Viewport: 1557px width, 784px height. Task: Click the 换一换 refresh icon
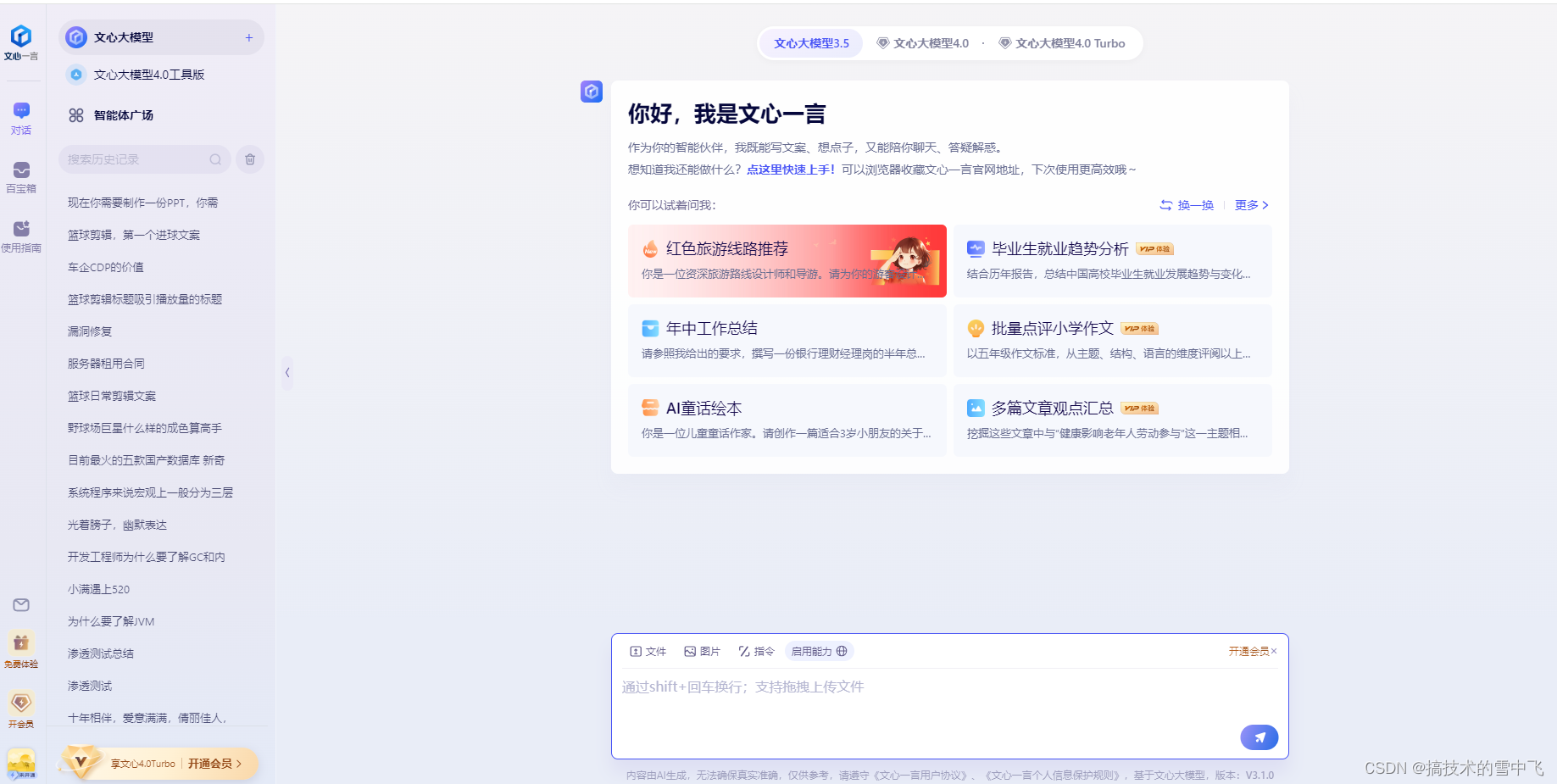pyautogui.click(x=1166, y=205)
